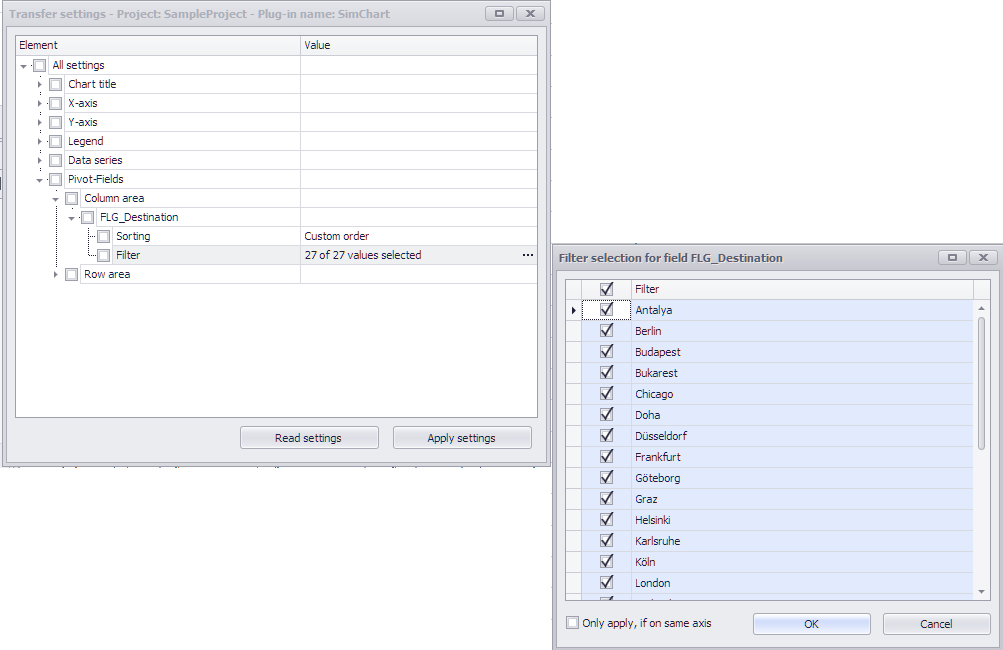Collapse the FLG_Destination node

(x=72, y=218)
